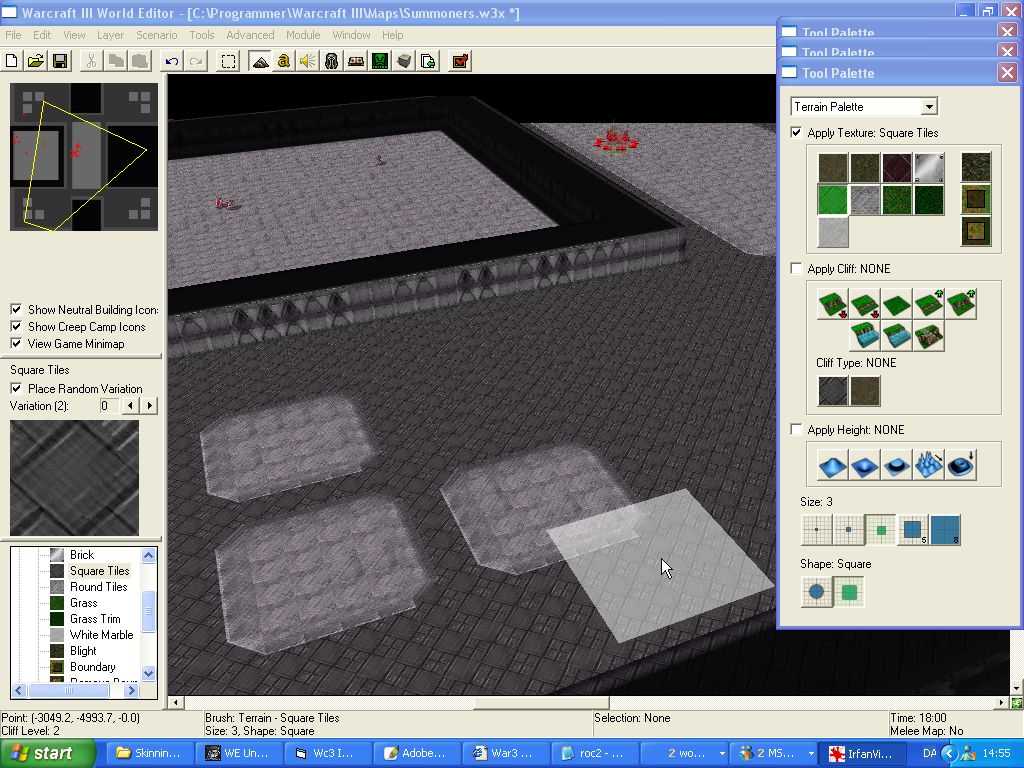Set brush size to the largest option
This screenshot has width=1024, height=768.
945,530
